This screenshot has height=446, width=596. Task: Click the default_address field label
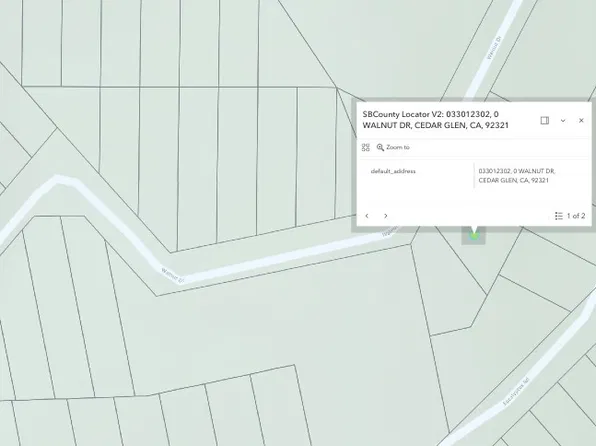click(x=393, y=171)
